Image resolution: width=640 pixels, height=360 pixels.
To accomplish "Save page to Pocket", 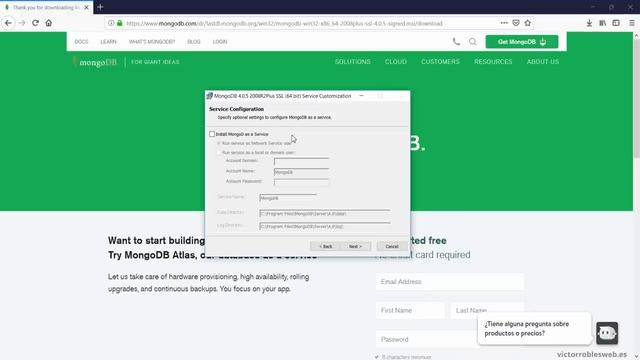I will click(516, 23).
